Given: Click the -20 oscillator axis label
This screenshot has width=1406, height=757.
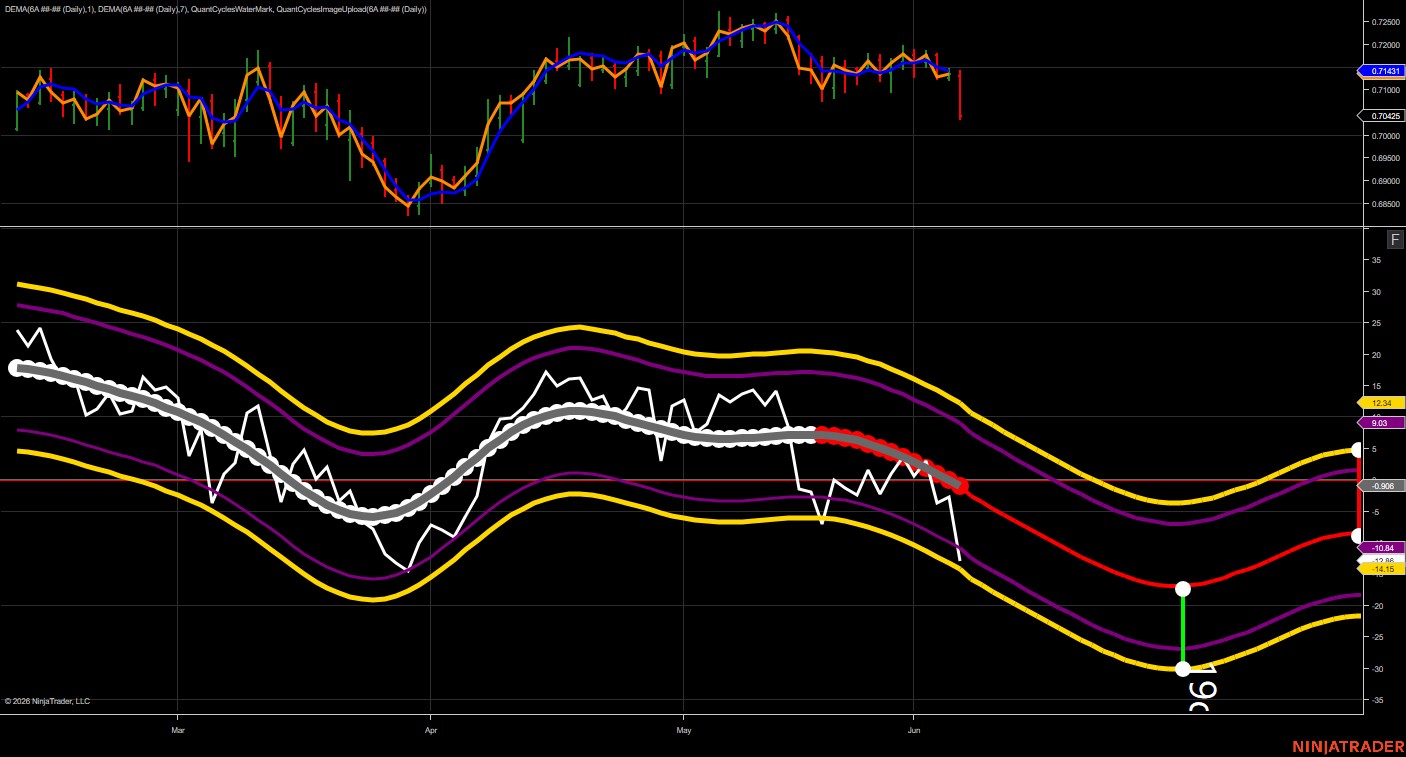Looking at the screenshot, I should [1377, 606].
